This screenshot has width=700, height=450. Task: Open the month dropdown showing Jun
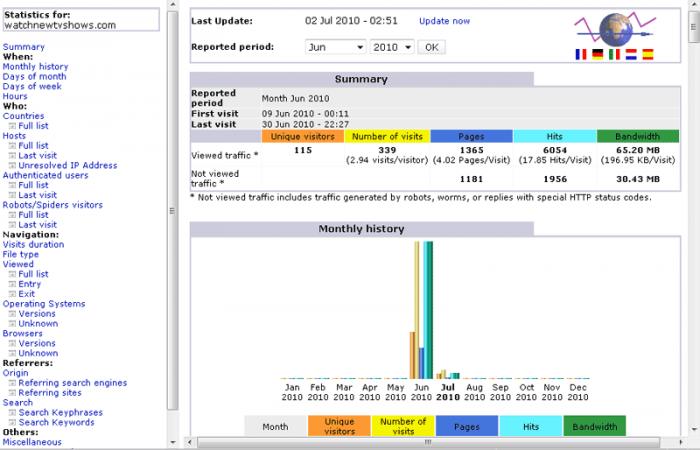pyautogui.click(x=335, y=47)
